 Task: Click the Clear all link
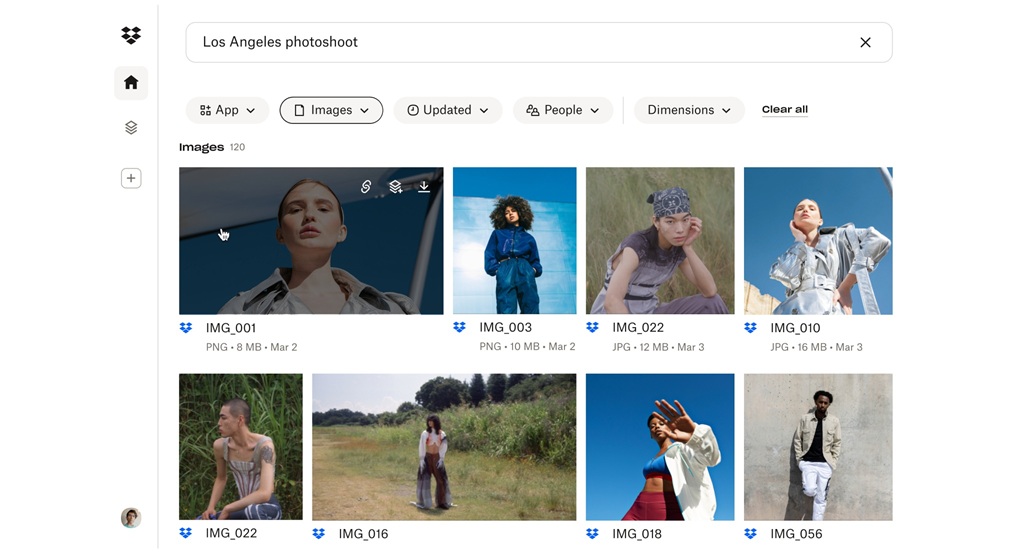click(784, 110)
